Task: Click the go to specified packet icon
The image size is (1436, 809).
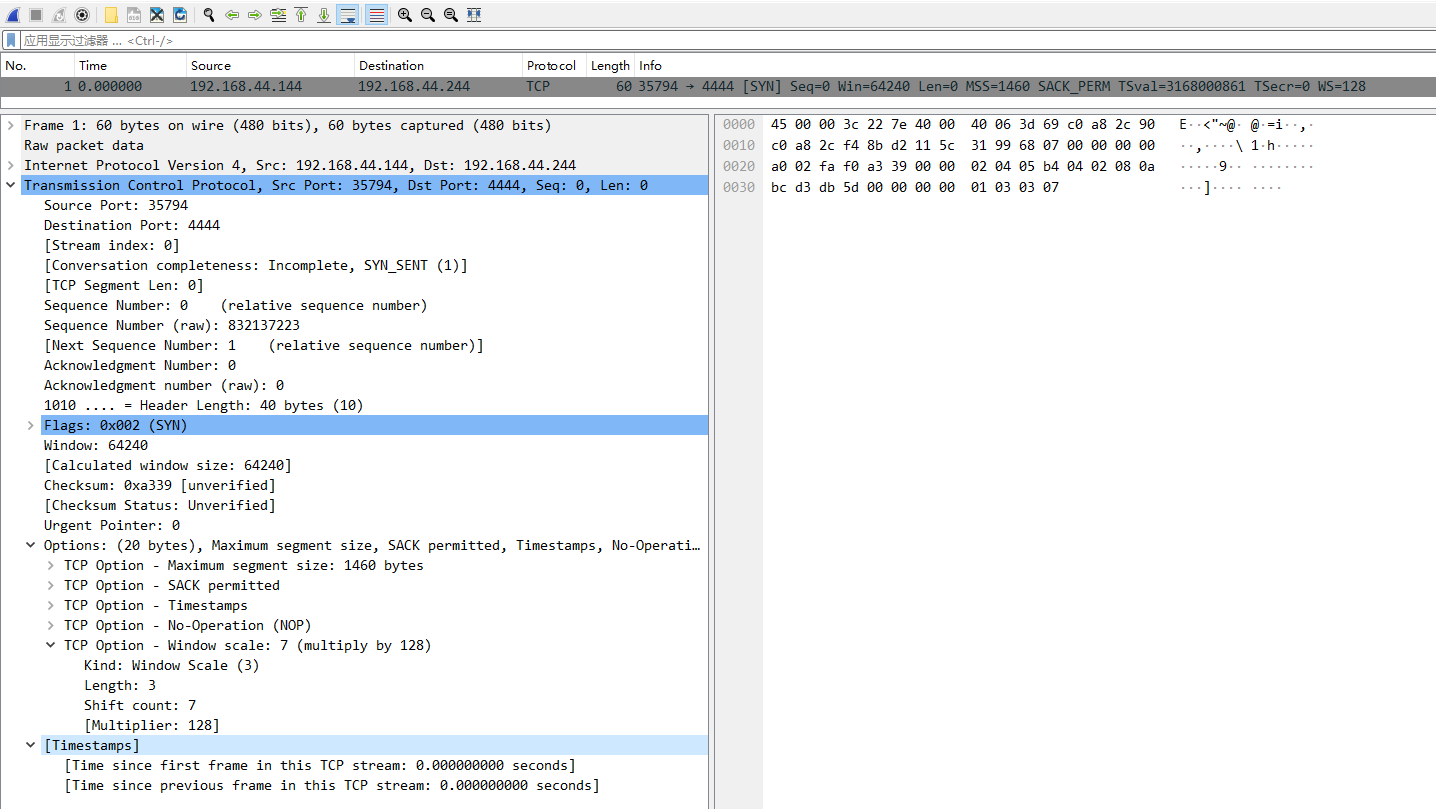Action: pos(278,15)
